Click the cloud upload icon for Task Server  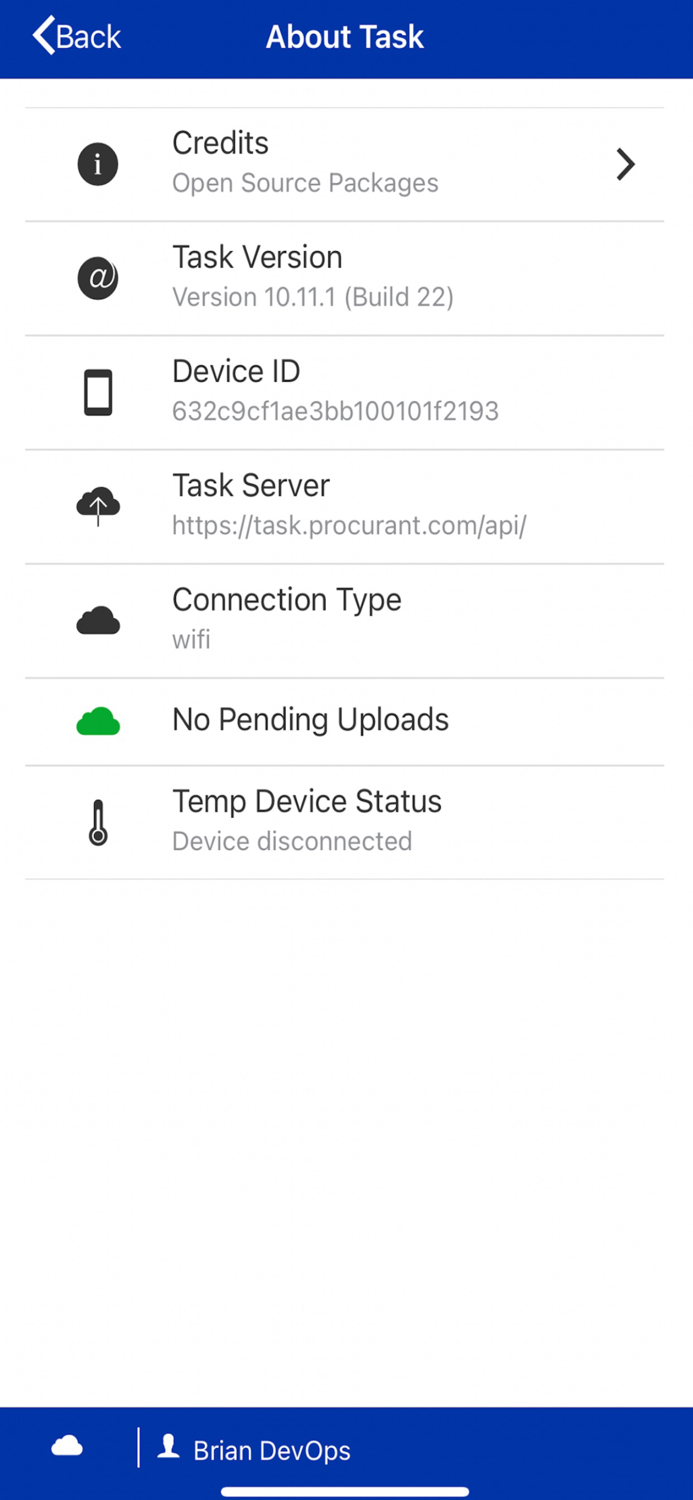click(x=97, y=506)
